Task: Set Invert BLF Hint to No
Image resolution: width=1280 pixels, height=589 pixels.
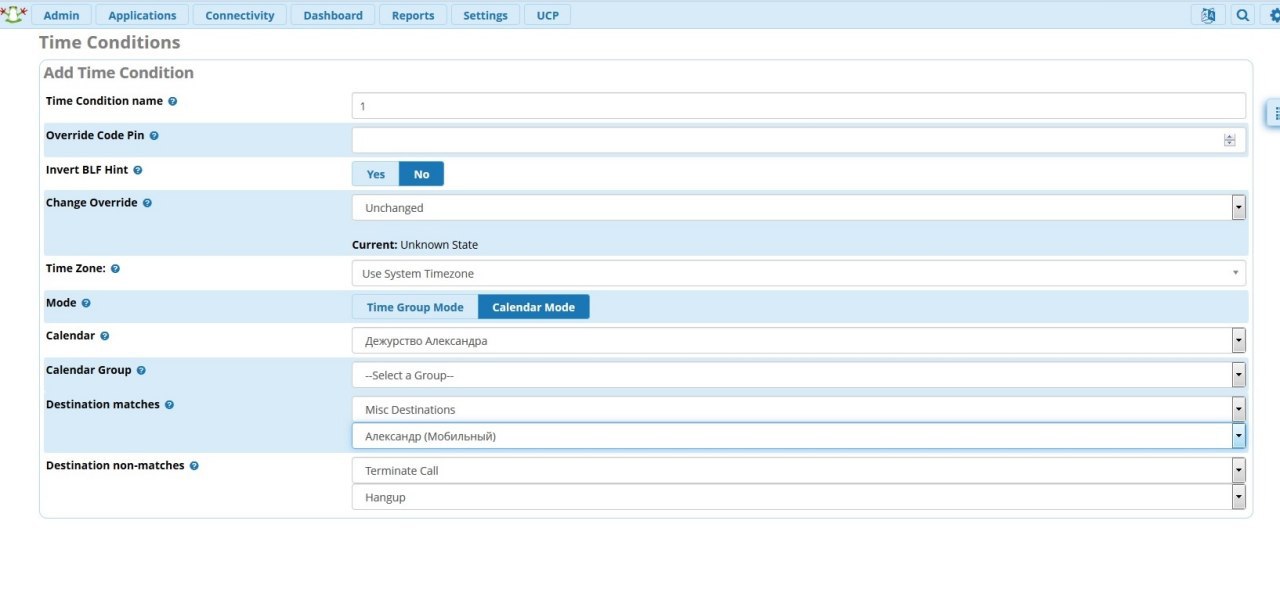Action: tap(421, 174)
